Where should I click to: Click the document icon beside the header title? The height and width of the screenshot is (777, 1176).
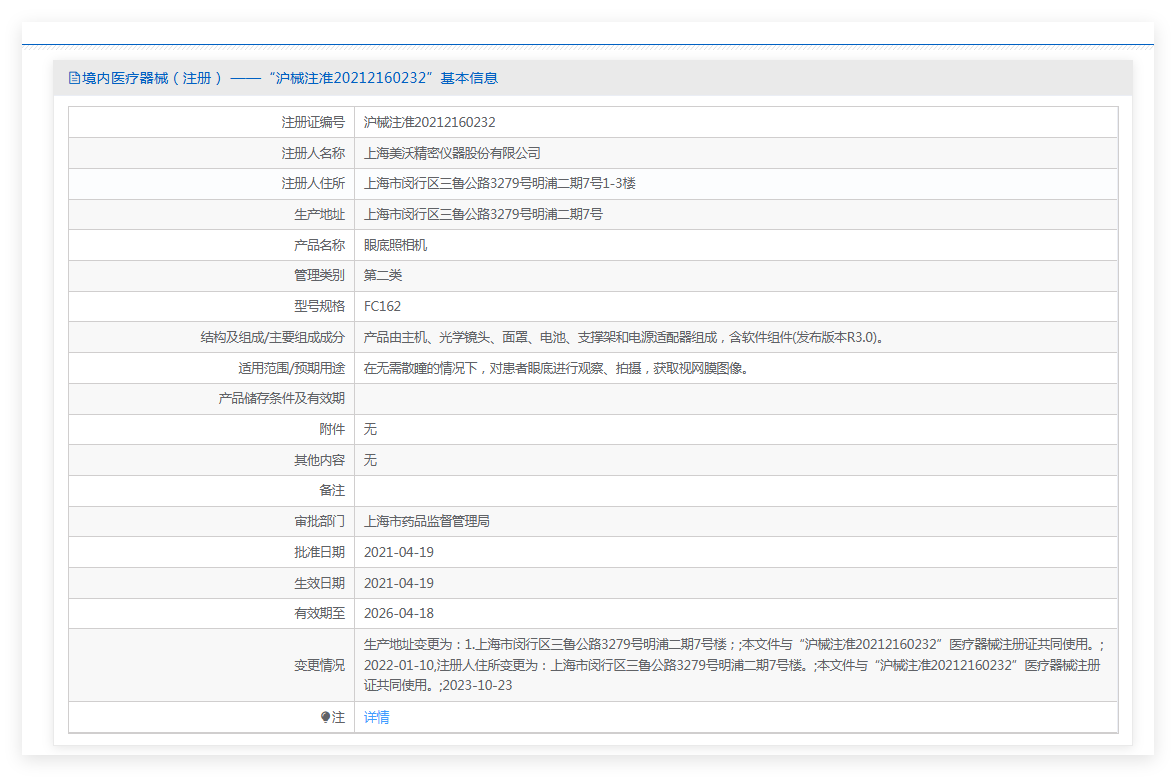[x=74, y=78]
